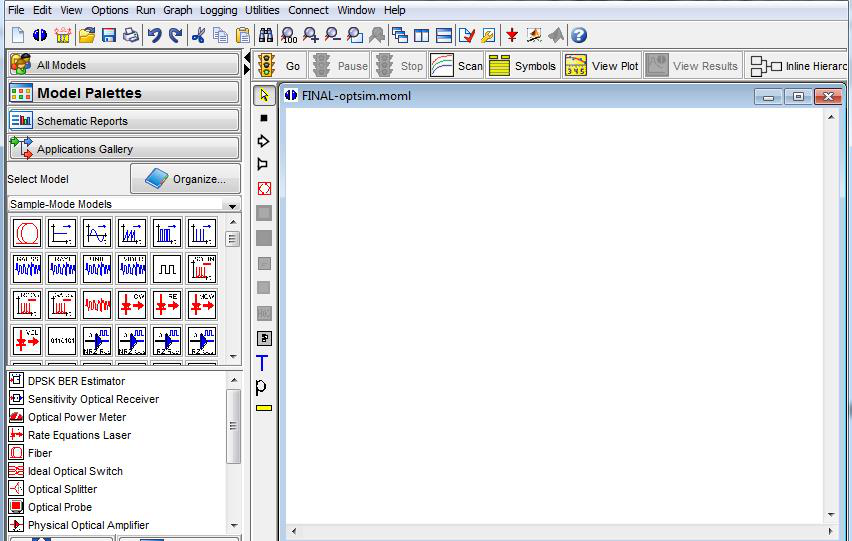Pick the VCL laser model icon

tap(27, 341)
